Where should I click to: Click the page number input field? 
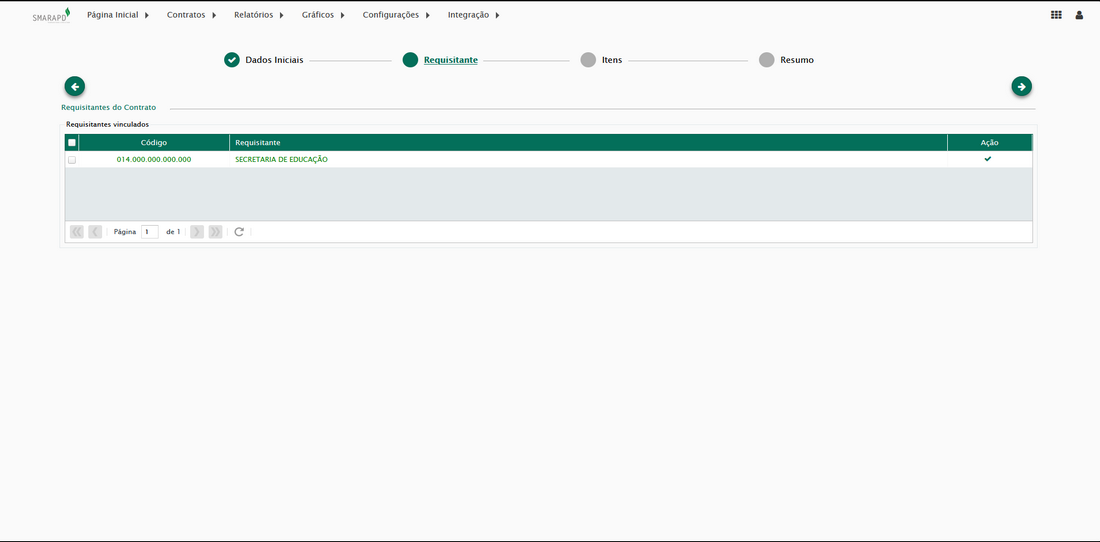(149, 231)
